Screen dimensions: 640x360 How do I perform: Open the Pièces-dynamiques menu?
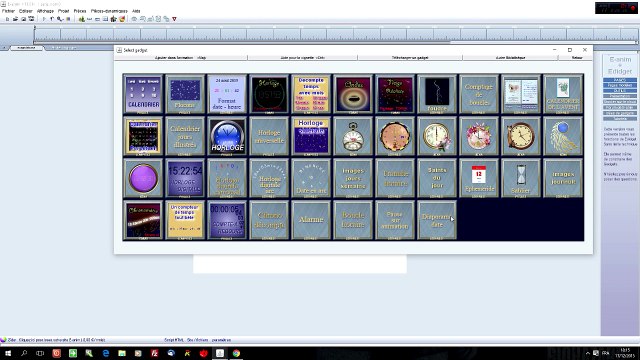pyautogui.click(x=109, y=11)
